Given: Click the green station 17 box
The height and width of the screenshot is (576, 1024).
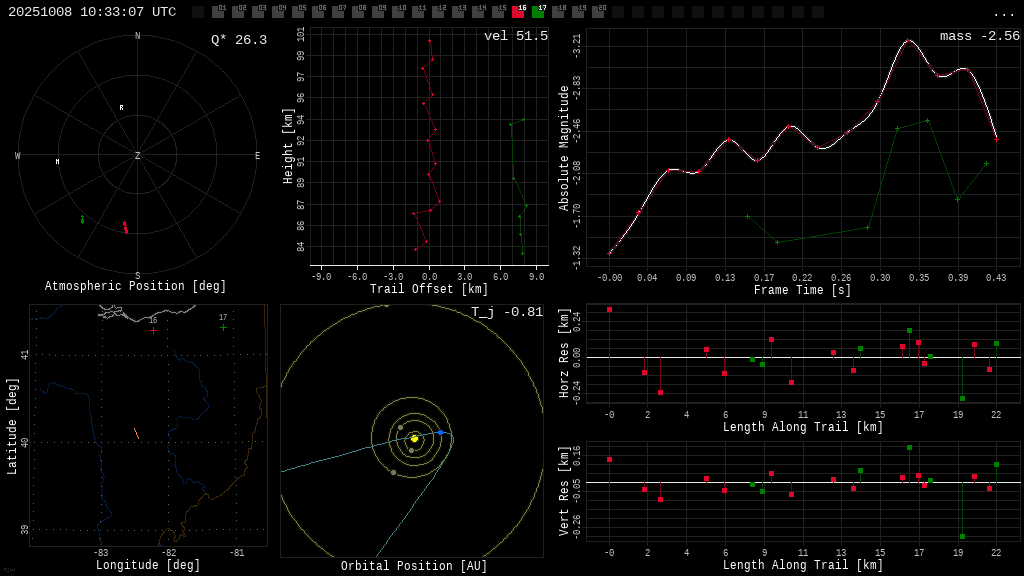Looking at the screenshot, I should pyautogui.click(x=538, y=12).
